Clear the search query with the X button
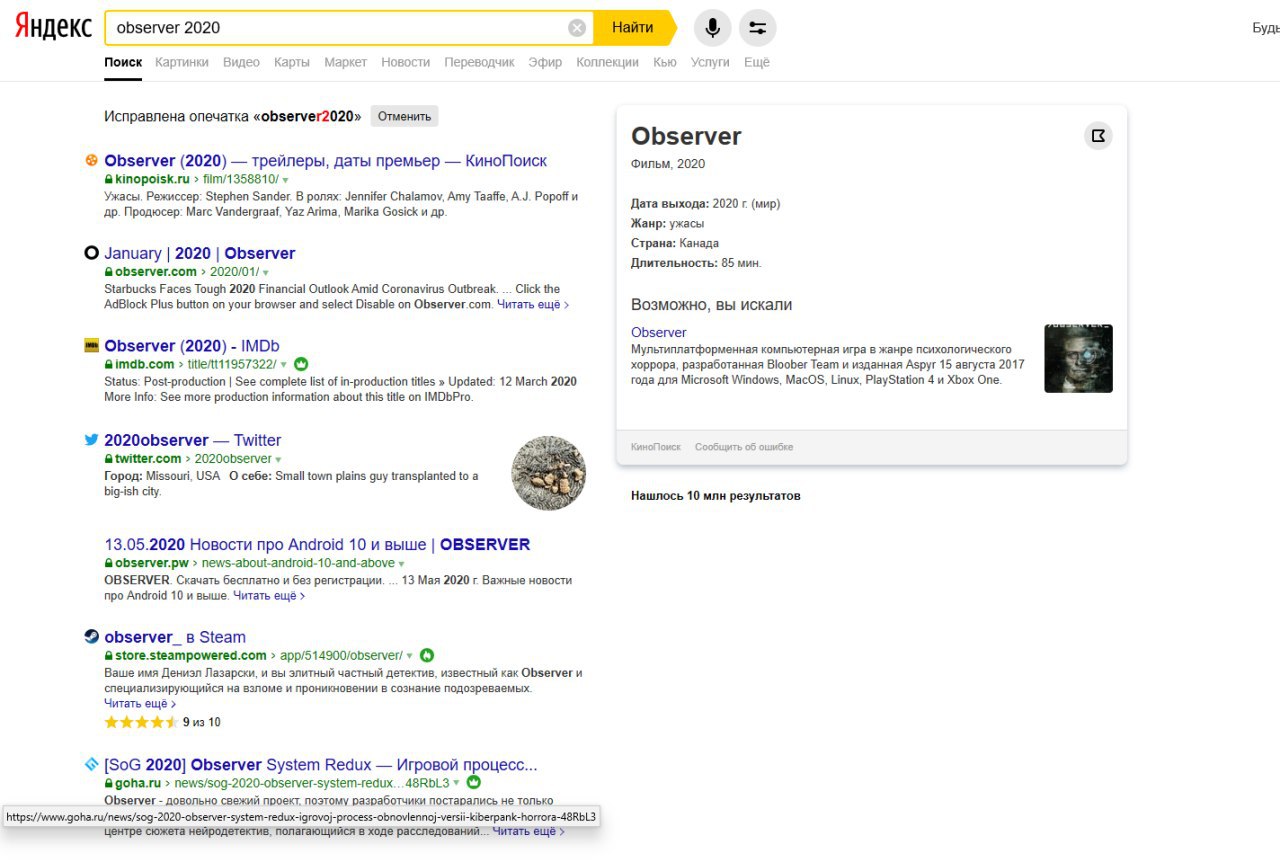Viewport: 1280px width, 862px height. [x=577, y=28]
